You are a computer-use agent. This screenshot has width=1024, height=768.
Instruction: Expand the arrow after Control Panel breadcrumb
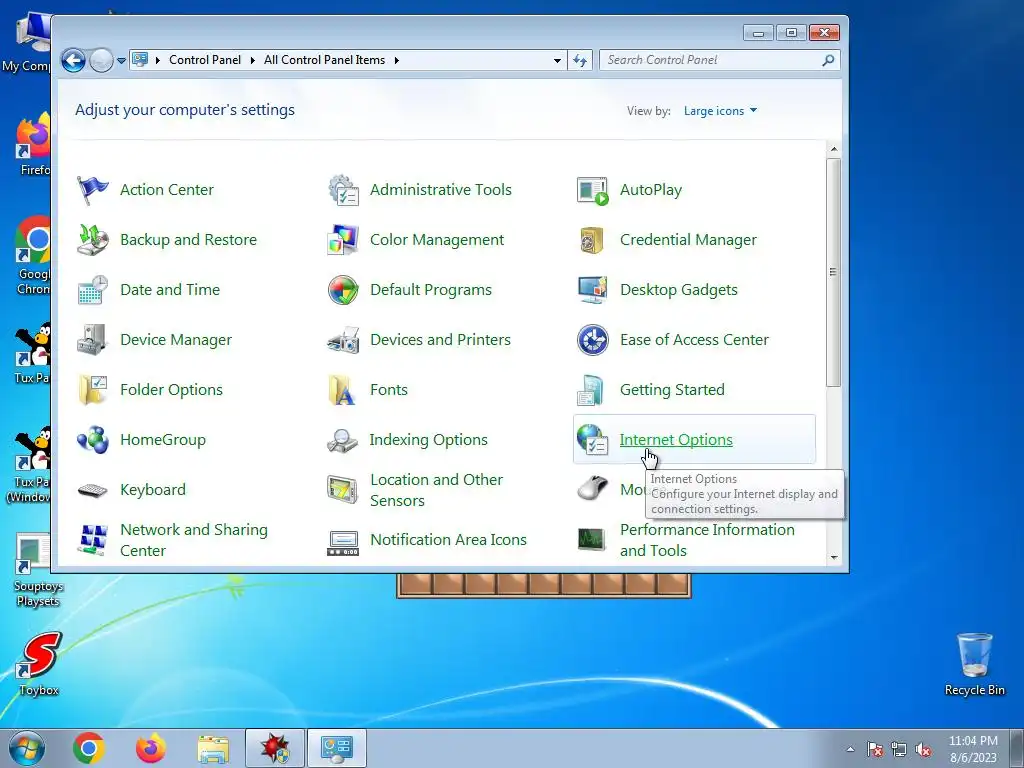(253, 60)
